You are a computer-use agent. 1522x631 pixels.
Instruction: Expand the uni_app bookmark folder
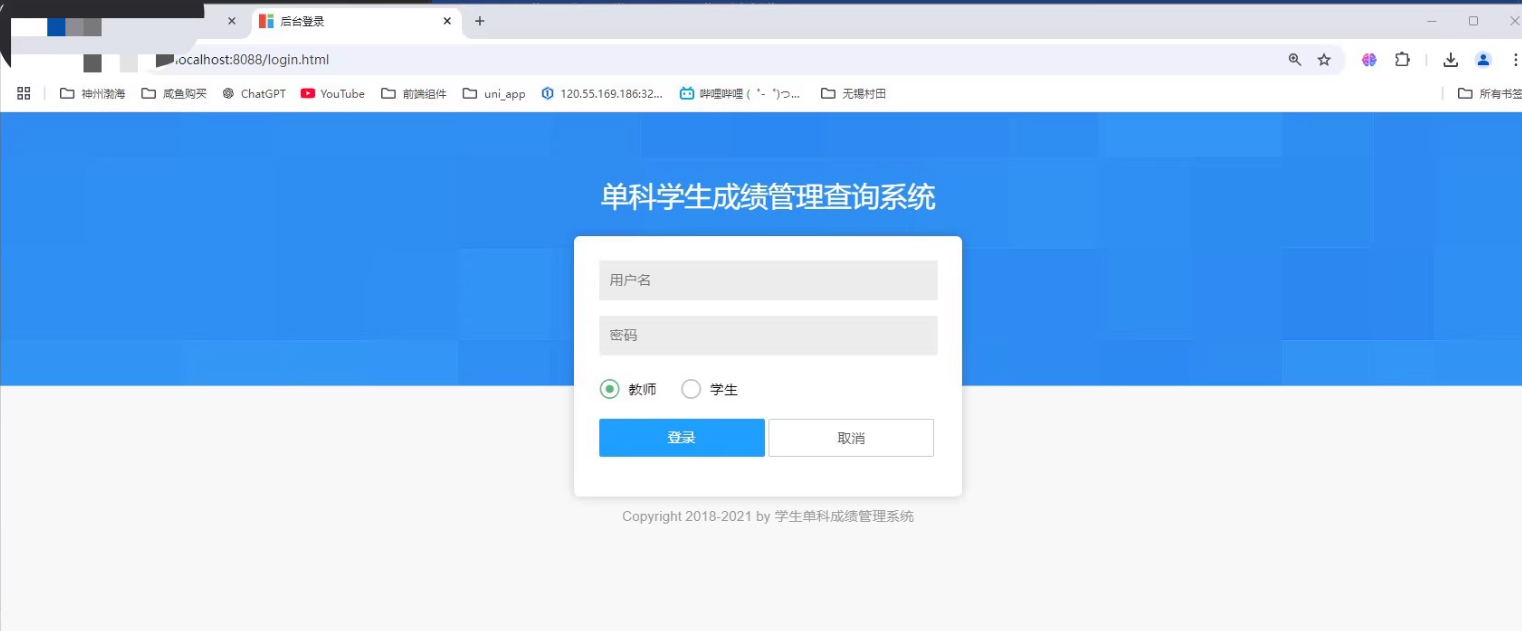pyautogui.click(x=494, y=94)
